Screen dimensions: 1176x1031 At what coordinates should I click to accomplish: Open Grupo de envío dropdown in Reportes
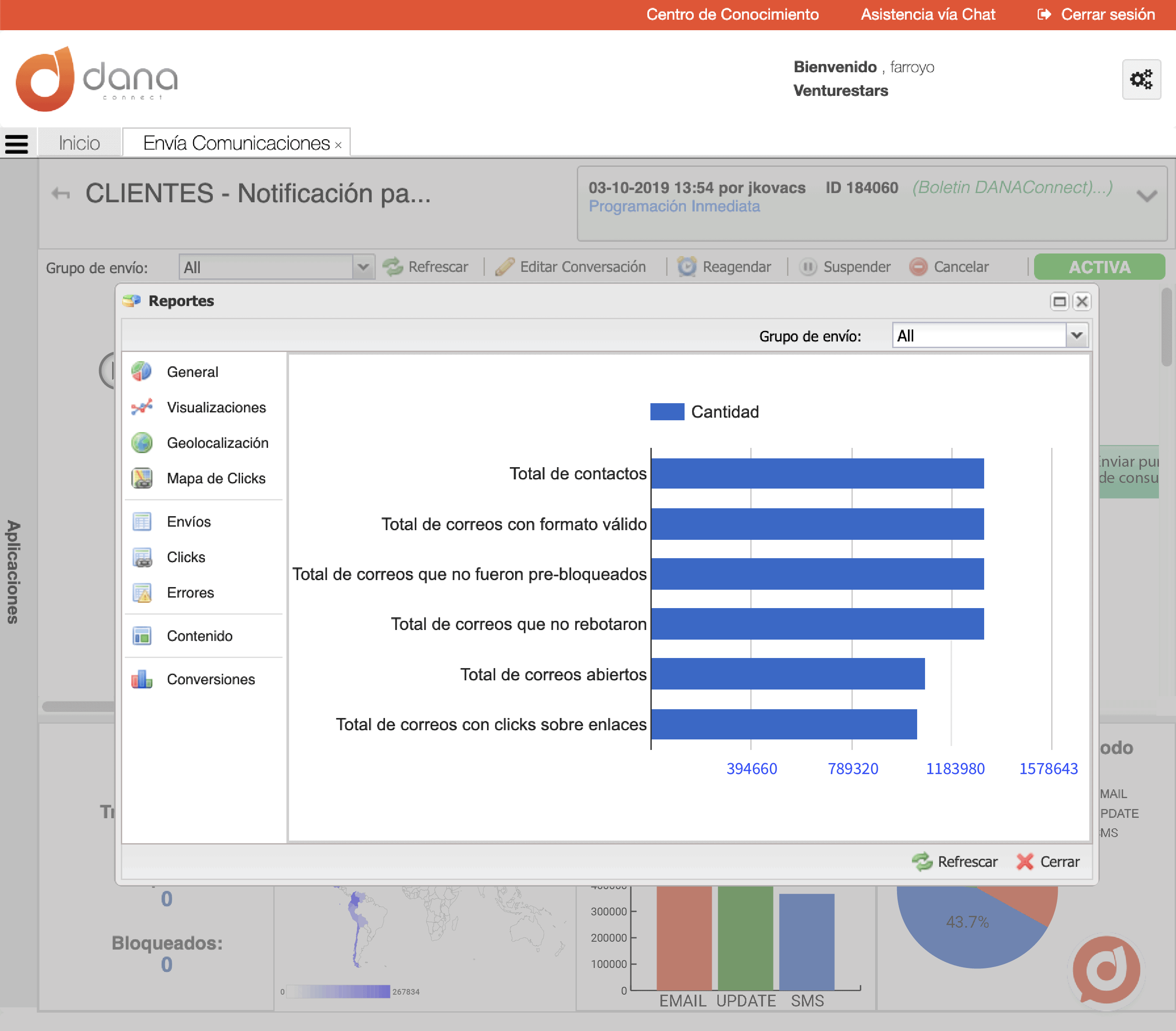click(x=1077, y=335)
